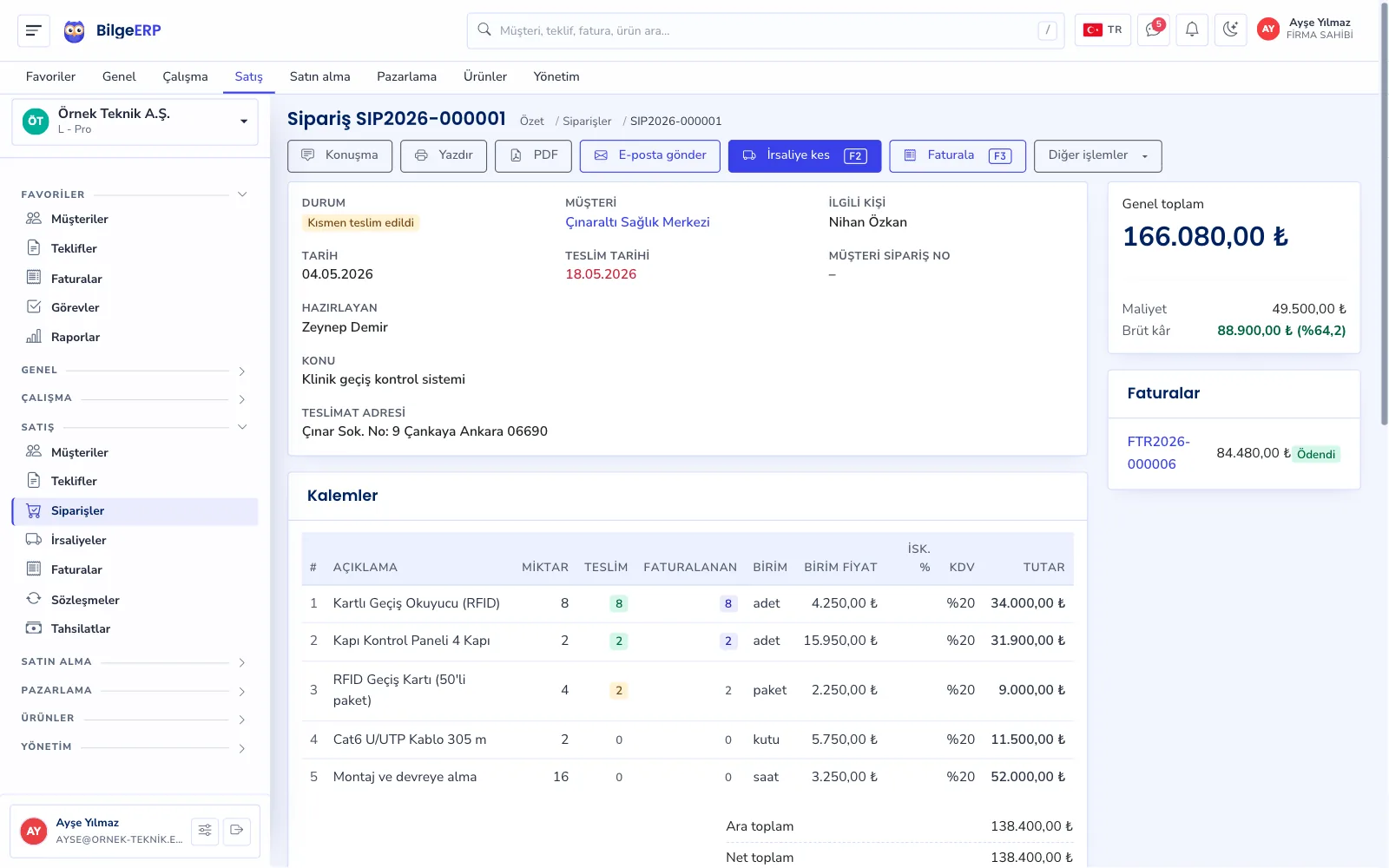
Task: Open Müşteriler under Favoriler section
Action: (135, 219)
